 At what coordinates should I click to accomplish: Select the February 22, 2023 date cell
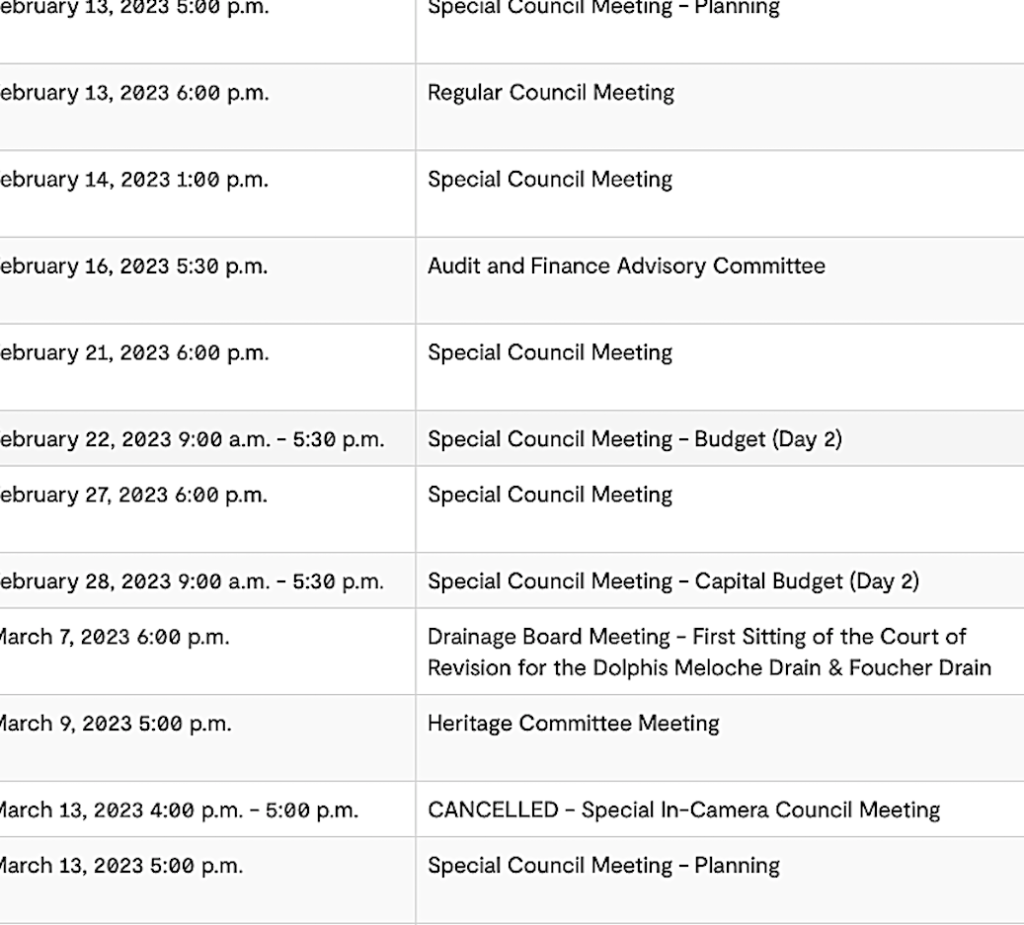point(192,439)
